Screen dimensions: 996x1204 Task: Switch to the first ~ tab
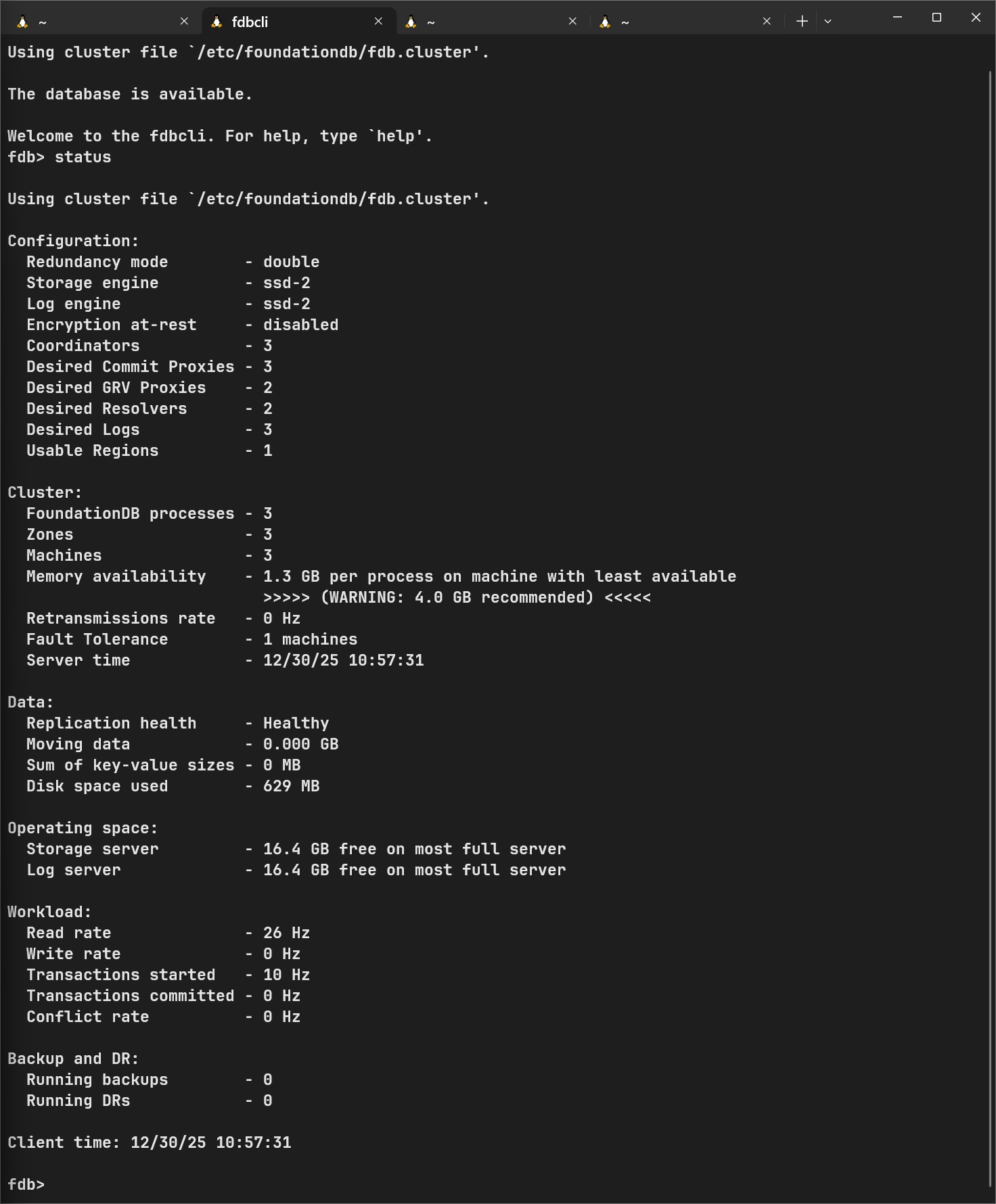pos(101,22)
